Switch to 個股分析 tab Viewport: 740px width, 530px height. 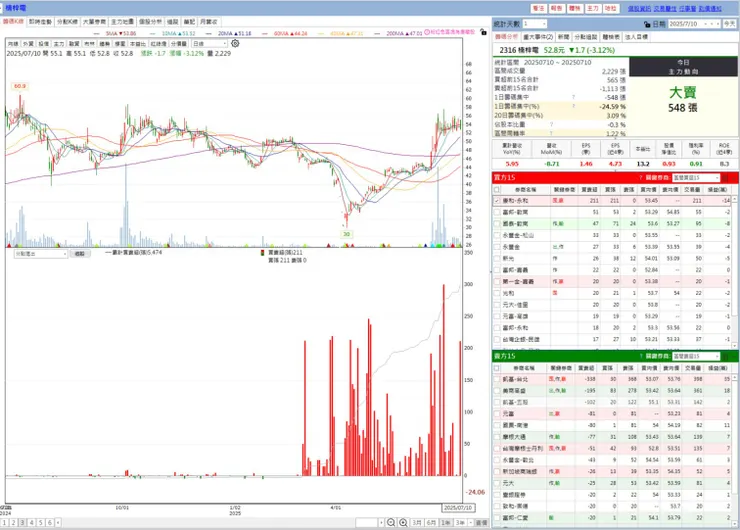point(150,22)
